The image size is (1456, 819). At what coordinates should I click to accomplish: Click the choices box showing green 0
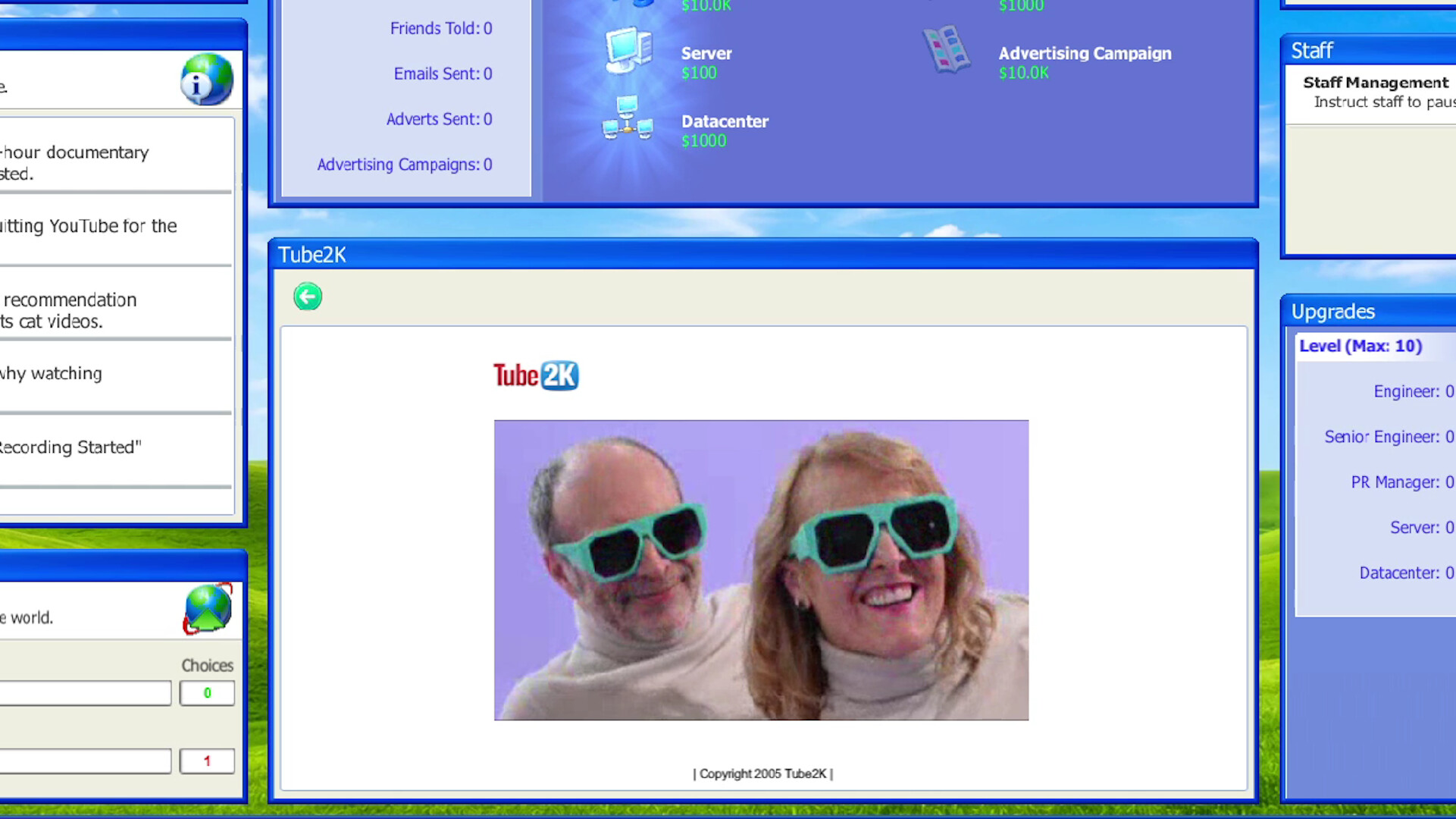coord(207,693)
